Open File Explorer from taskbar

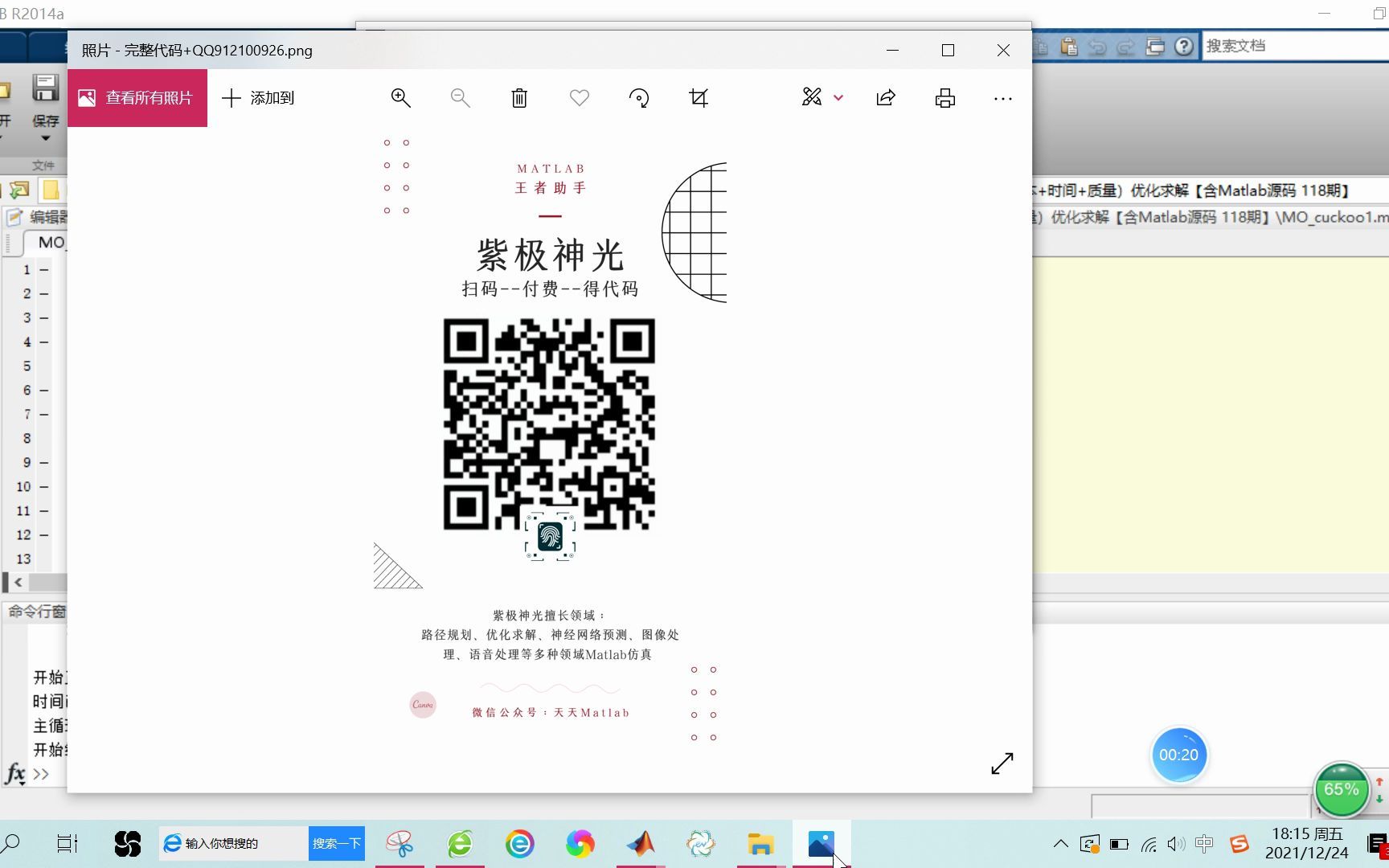pyautogui.click(x=760, y=843)
